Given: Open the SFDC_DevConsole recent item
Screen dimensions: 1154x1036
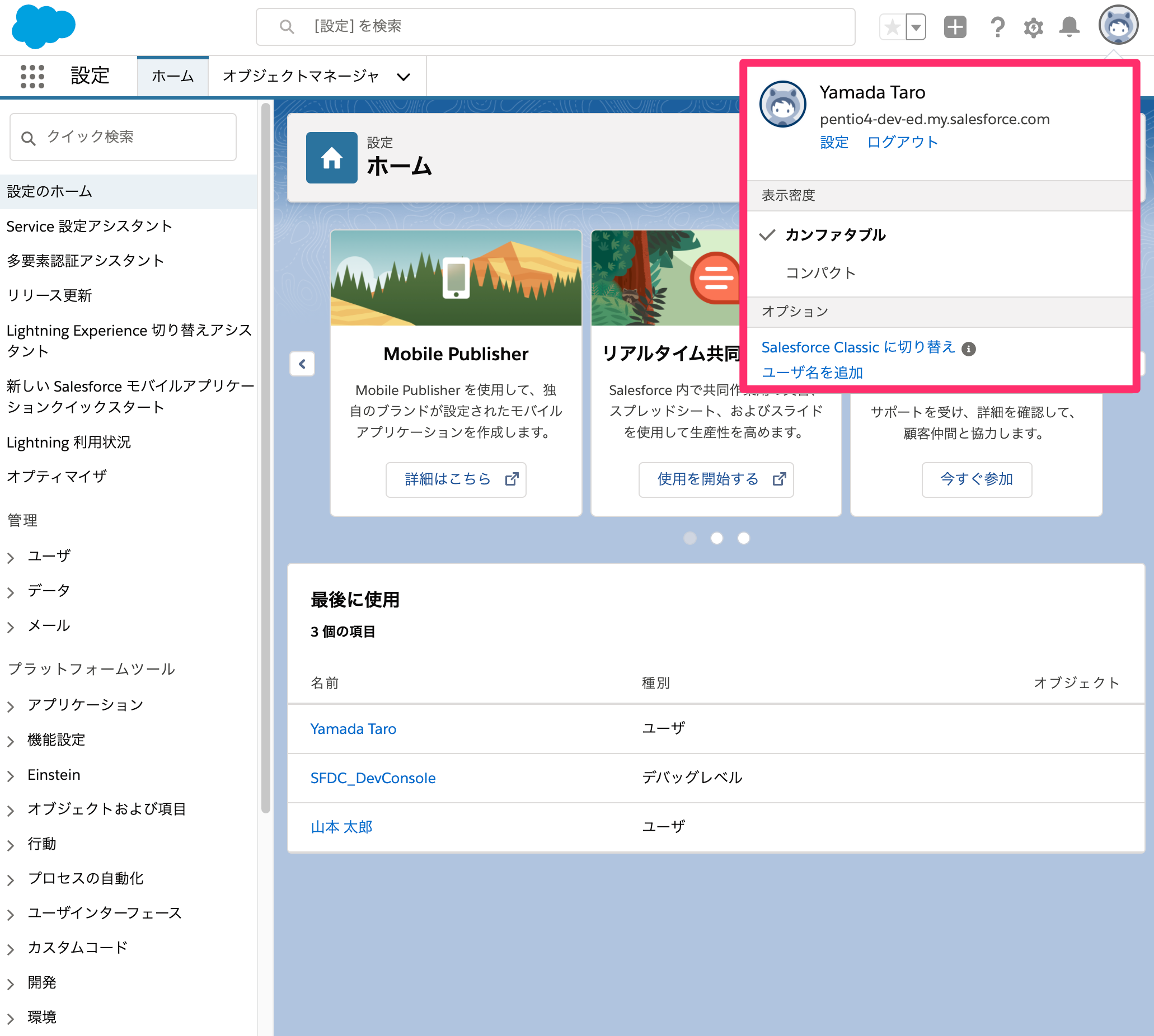Looking at the screenshot, I should click(x=373, y=778).
